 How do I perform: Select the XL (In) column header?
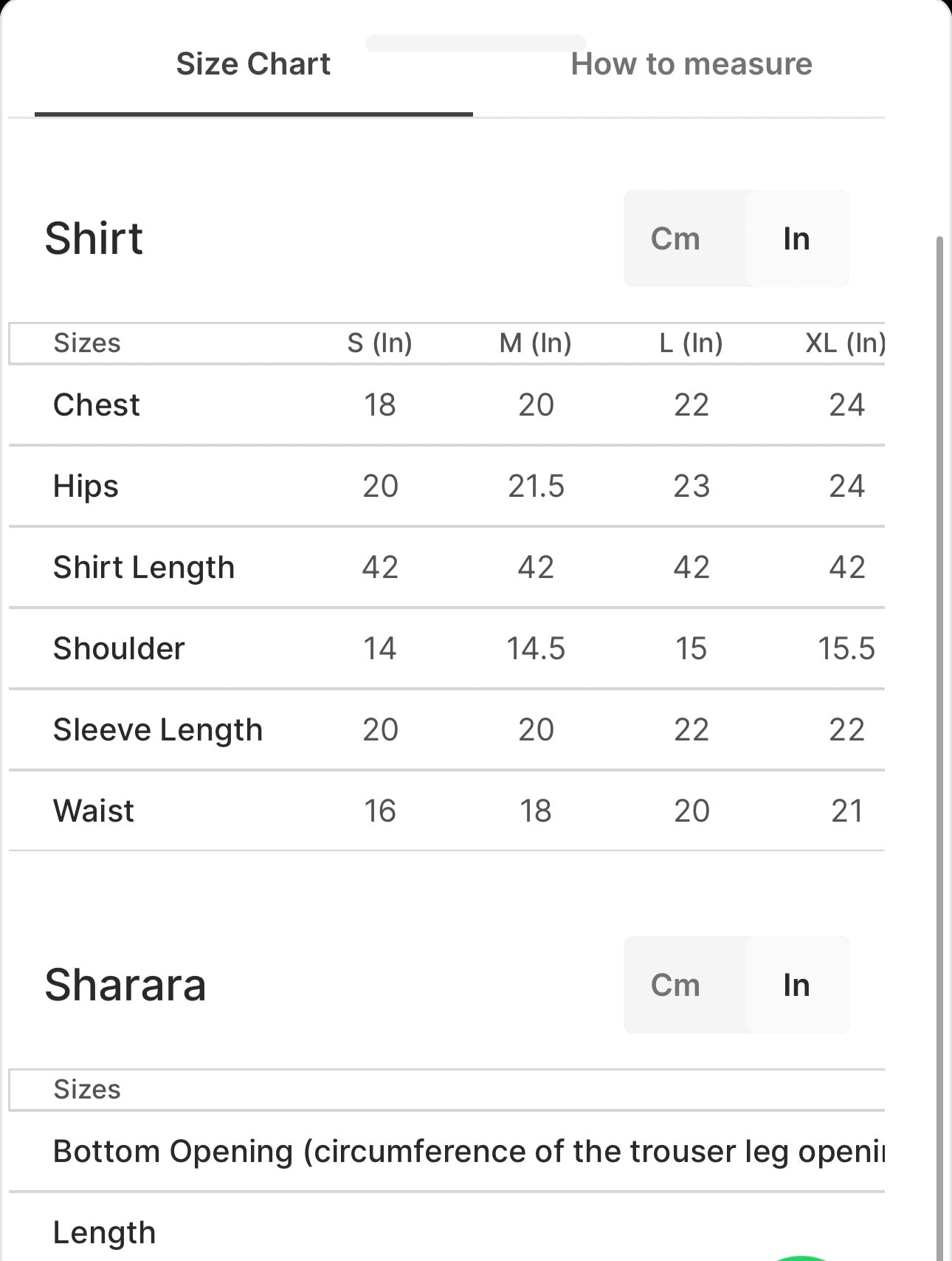click(x=846, y=343)
